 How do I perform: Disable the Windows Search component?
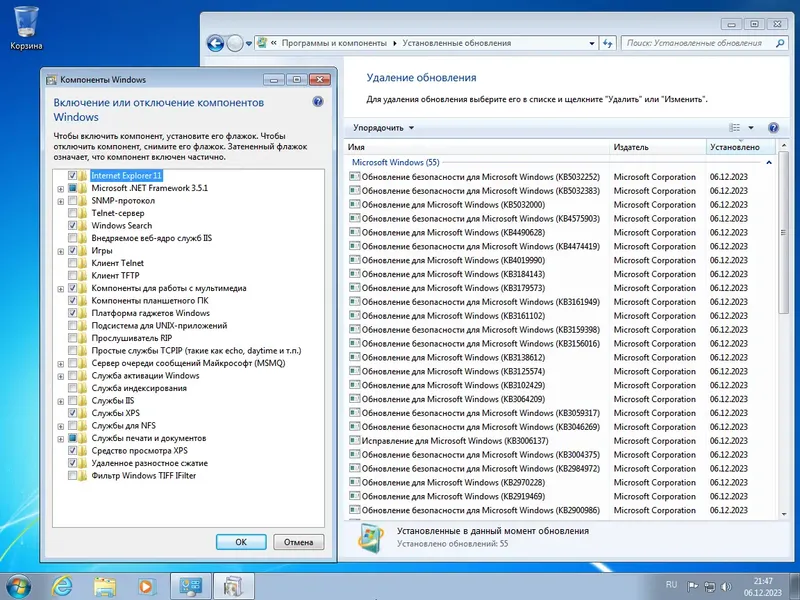(x=70, y=225)
